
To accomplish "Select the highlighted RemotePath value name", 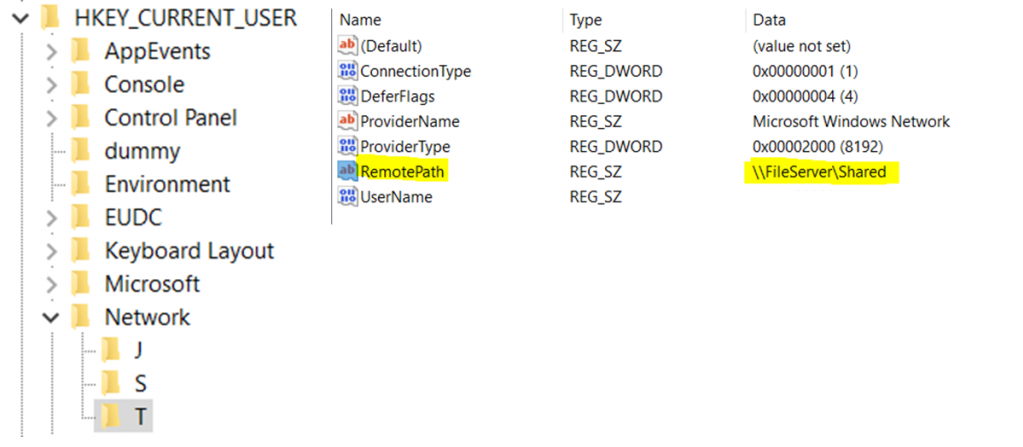I will (404, 172).
